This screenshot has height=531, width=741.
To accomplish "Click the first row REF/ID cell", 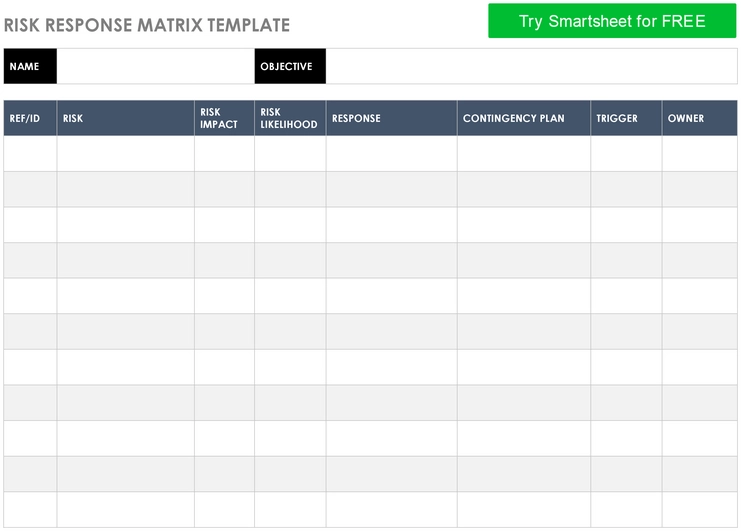I will point(30,154).
